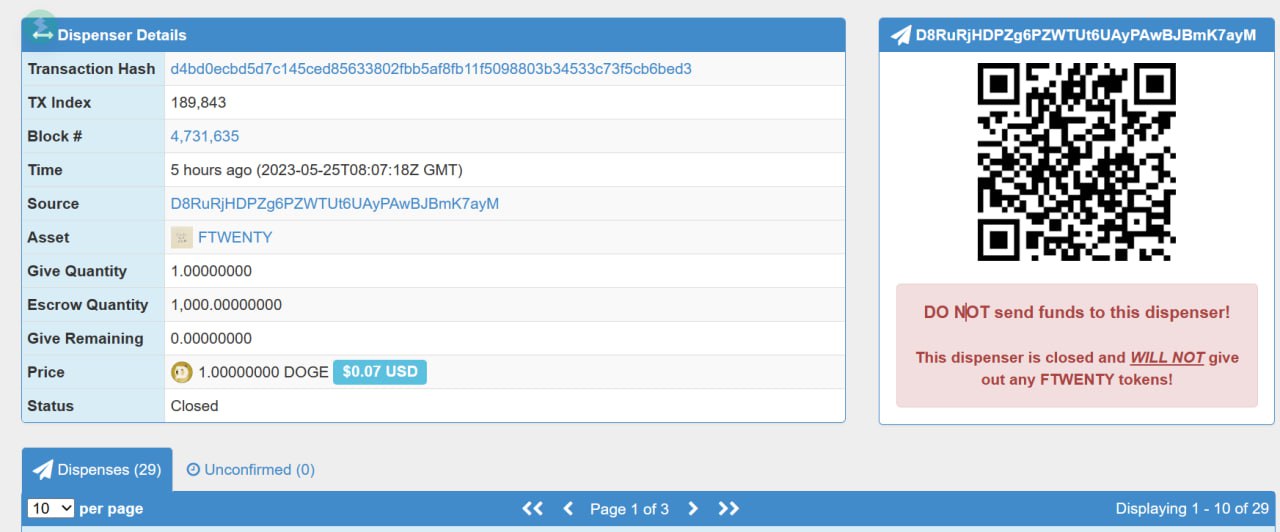Image resolution: width=1280 pixels, height=532 pixels.
Task: Click the 'Displaying 1 - 10 of 29' text
Action: [1192, 508]
